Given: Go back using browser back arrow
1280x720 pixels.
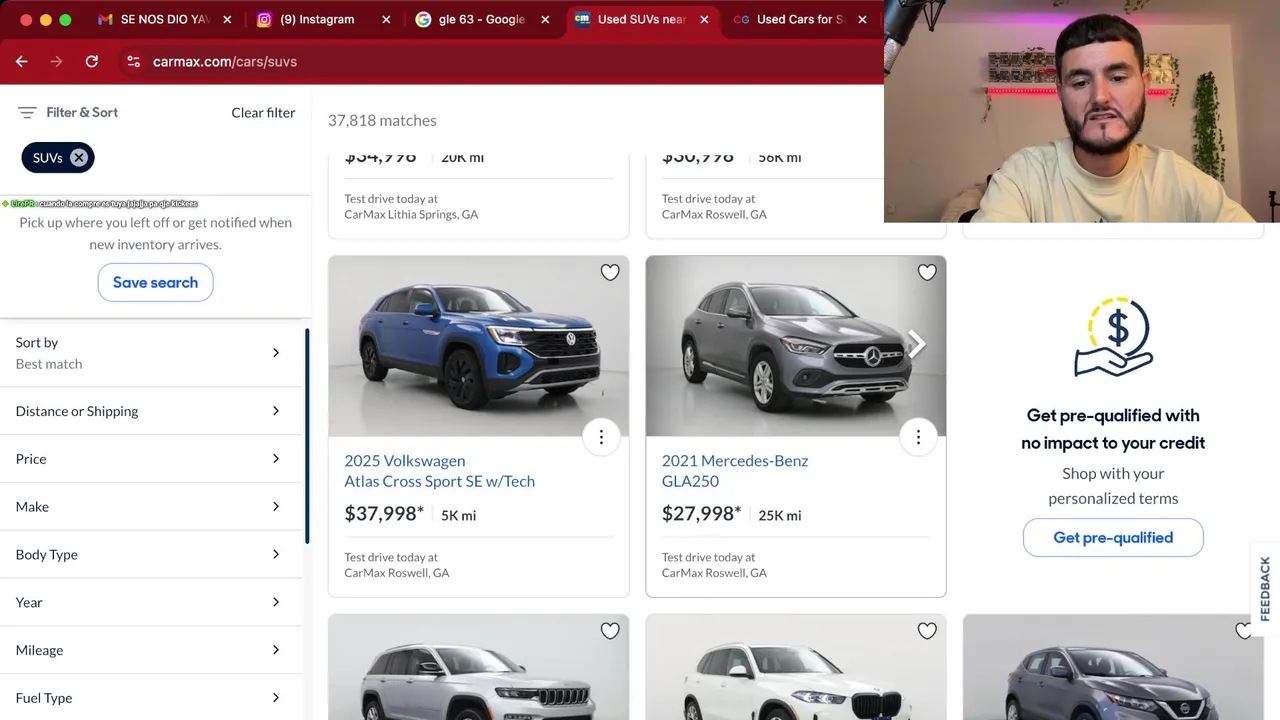Looking at the screenshot, I should point(22,61).
